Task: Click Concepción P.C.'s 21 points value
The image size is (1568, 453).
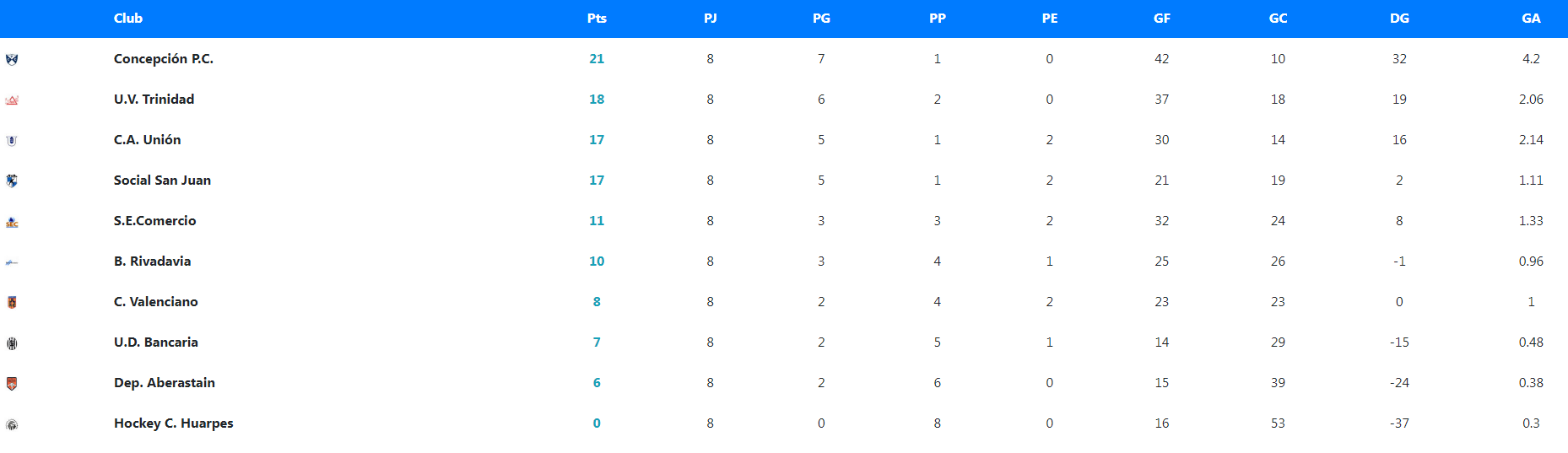Action: pos(597,59)
